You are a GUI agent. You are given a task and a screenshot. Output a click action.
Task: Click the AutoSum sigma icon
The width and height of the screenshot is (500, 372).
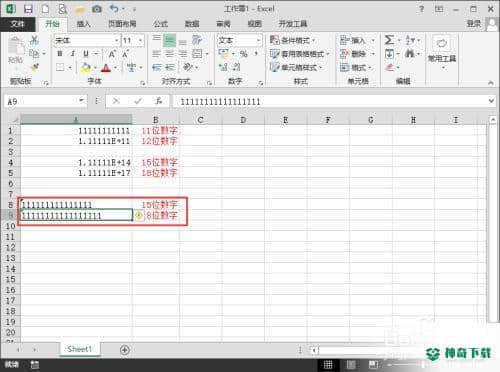[x=389, y=40]
